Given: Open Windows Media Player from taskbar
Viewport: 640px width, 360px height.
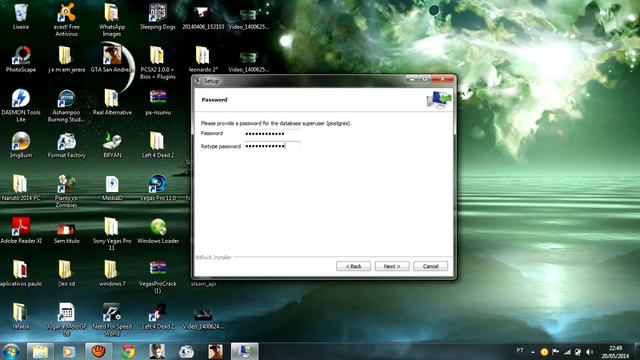Looking at the screenshot, I should (x=69, y=351).
